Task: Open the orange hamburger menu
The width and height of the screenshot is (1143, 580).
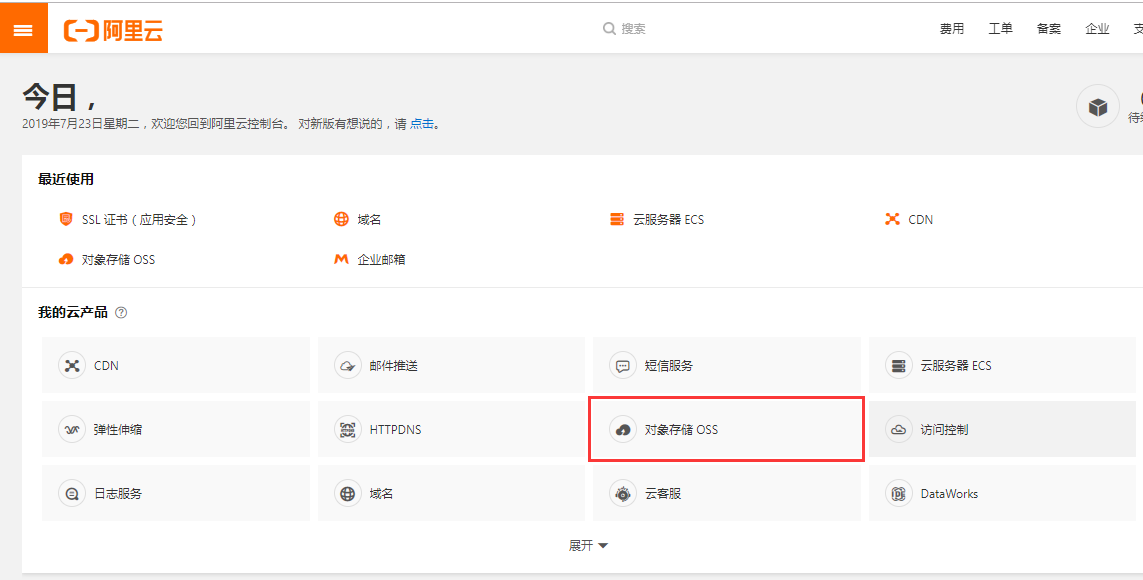Action: tap(23, 30)
